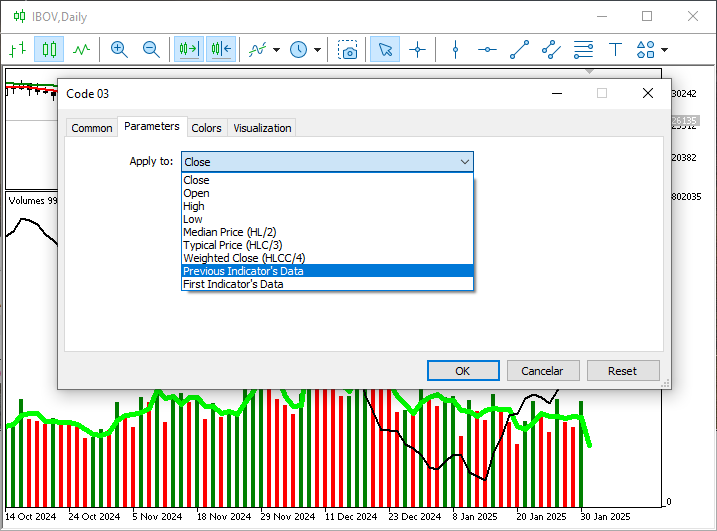Screen dimensions: 717x531
Task: Open the timeframe clock dropdown arrow
Action: (x=318, y=49)
